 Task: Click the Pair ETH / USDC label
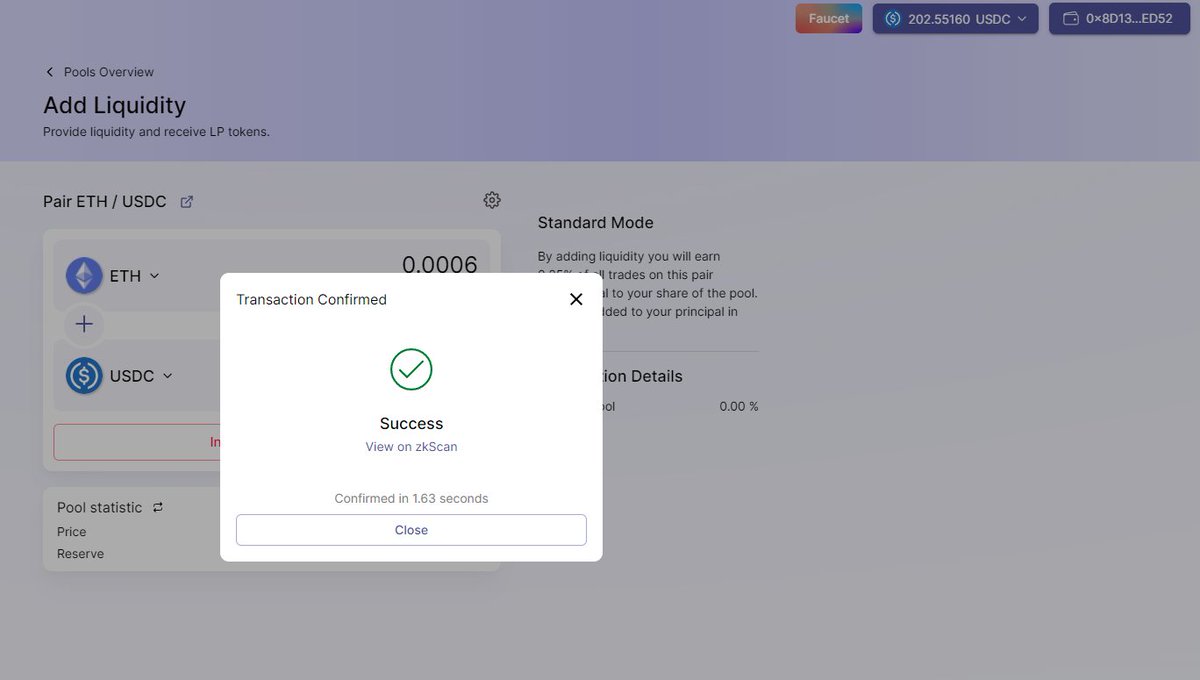[x=105, y=201]
